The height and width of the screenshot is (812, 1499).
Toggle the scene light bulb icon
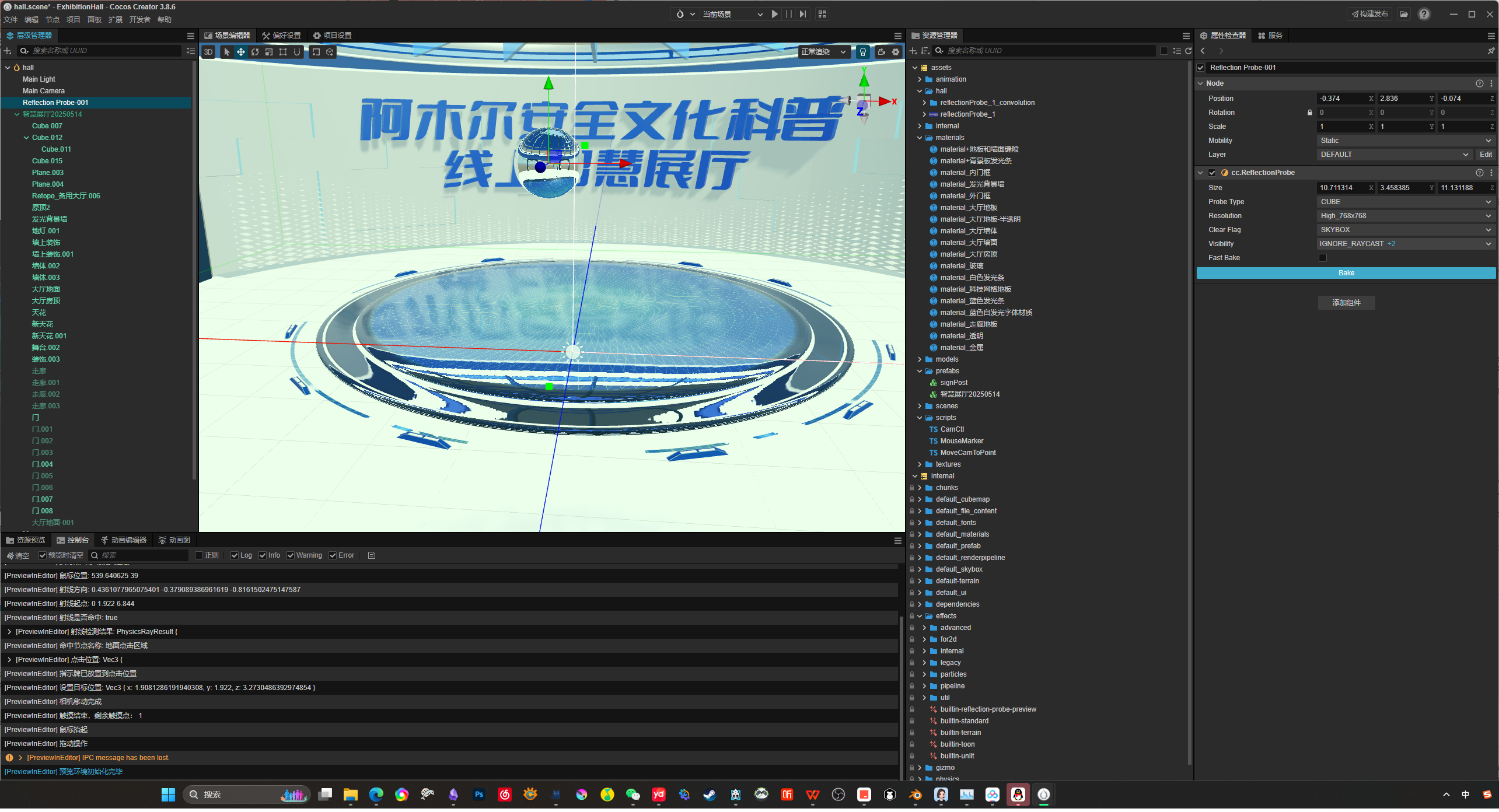pyautogui.click(x=862, y=52)
